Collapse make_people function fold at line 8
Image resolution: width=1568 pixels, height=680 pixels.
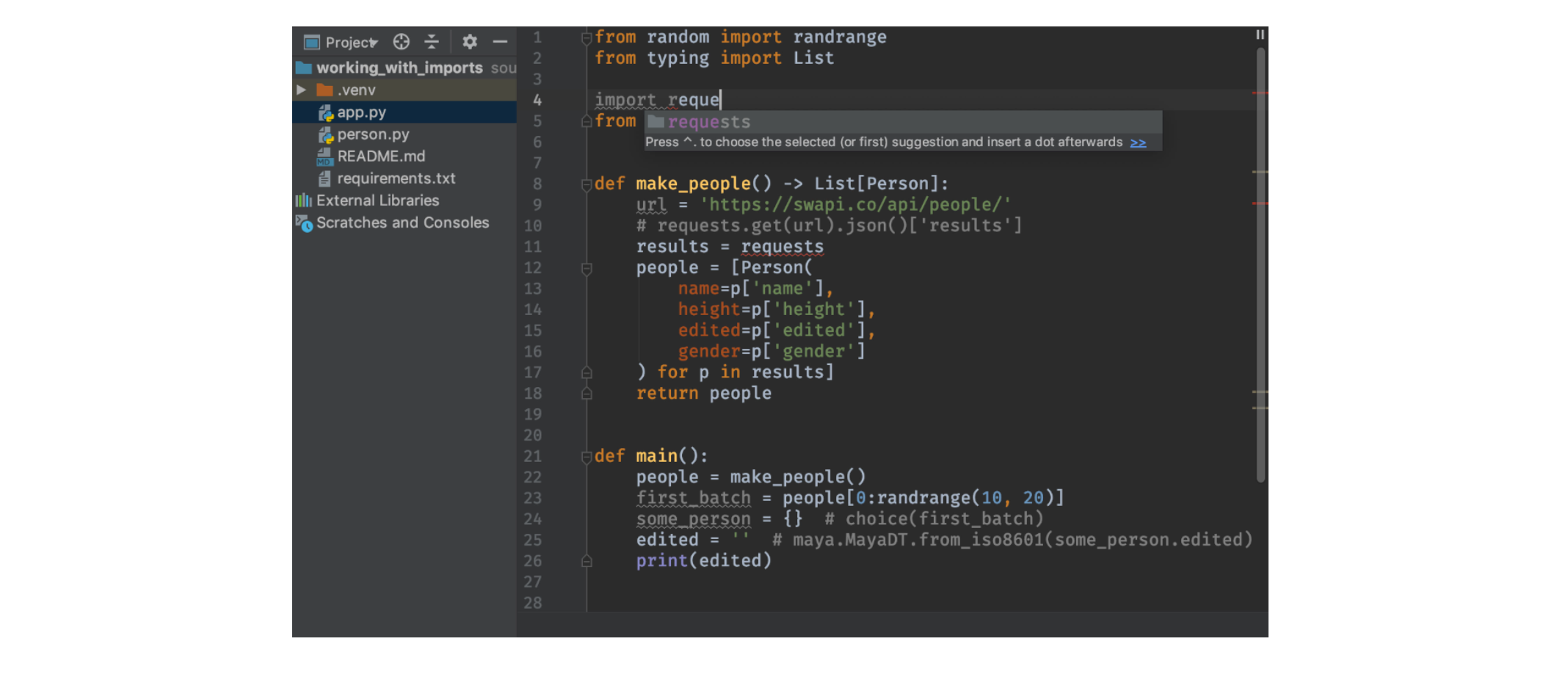tap(587, 184)
